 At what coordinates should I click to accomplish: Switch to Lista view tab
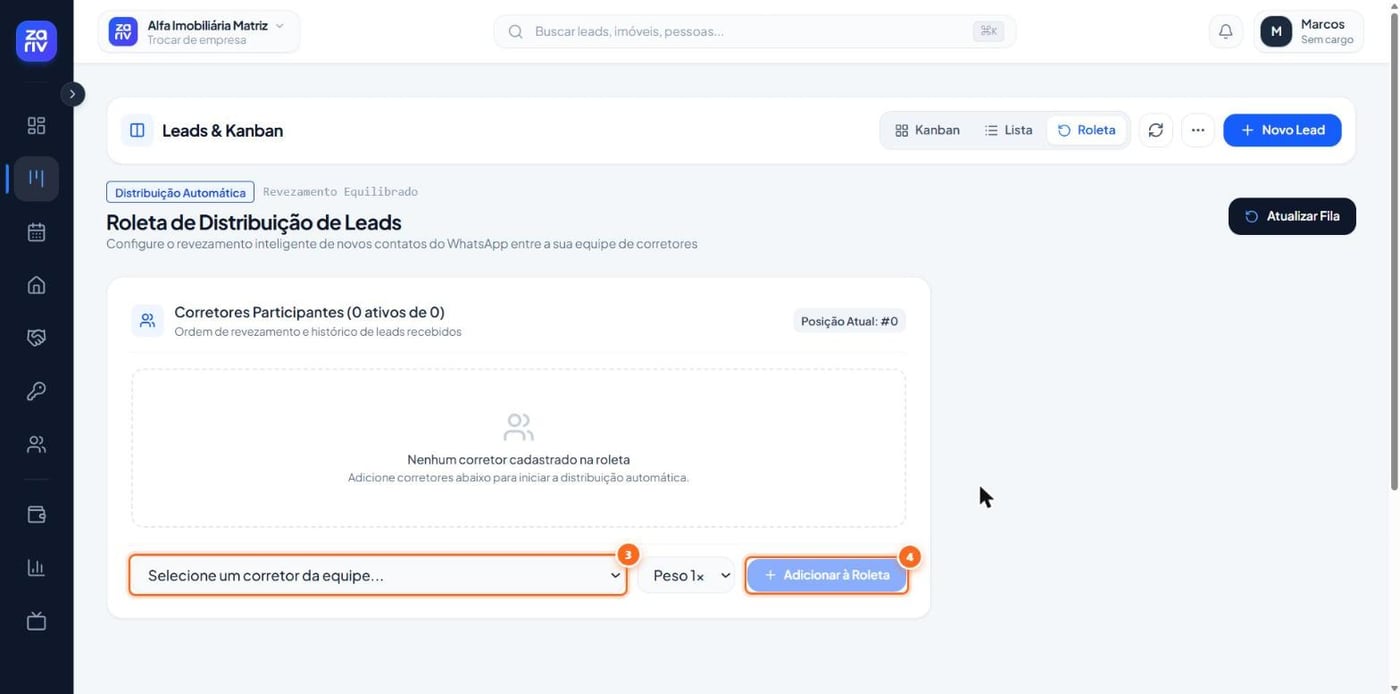point(1008,130)
